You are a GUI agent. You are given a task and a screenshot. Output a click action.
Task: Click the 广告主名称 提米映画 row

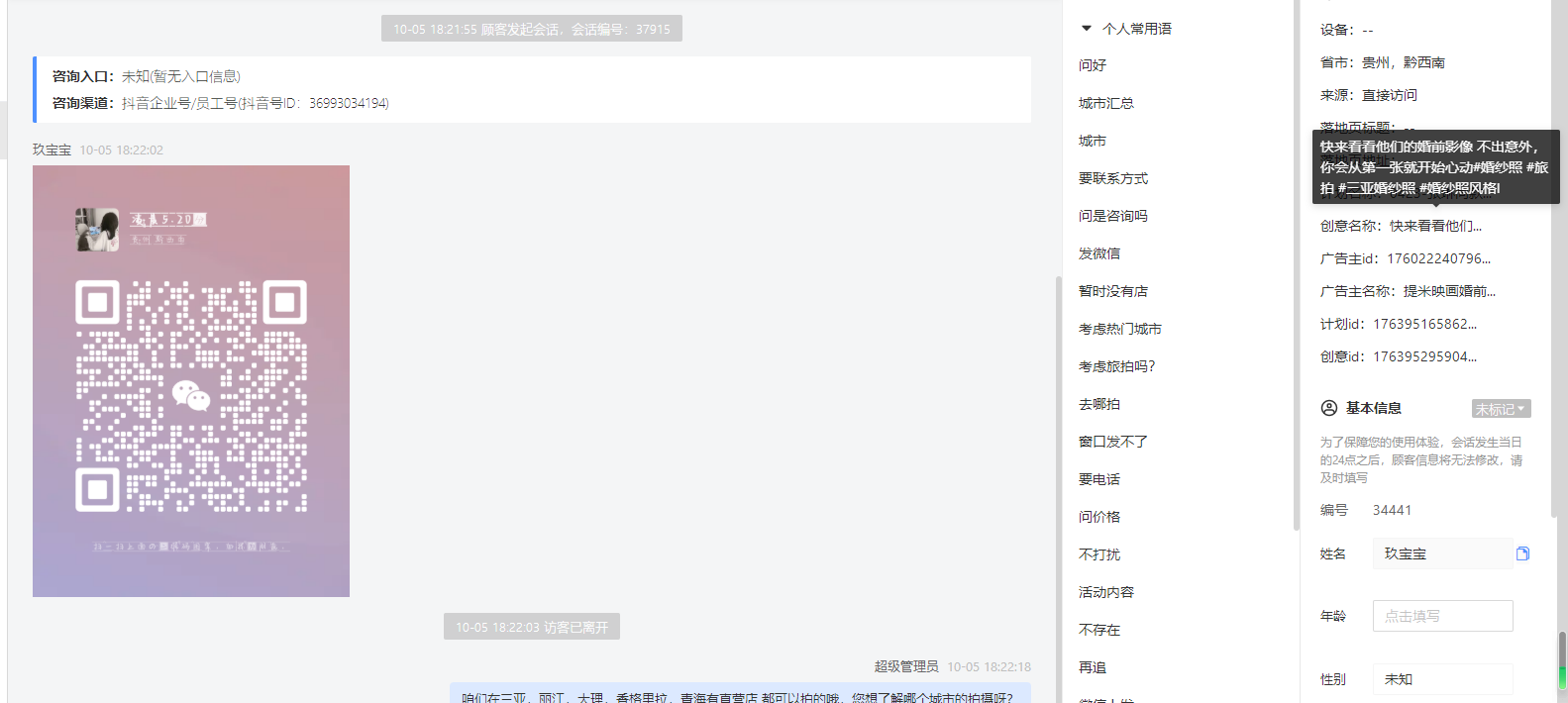(x=1409, y=291)
